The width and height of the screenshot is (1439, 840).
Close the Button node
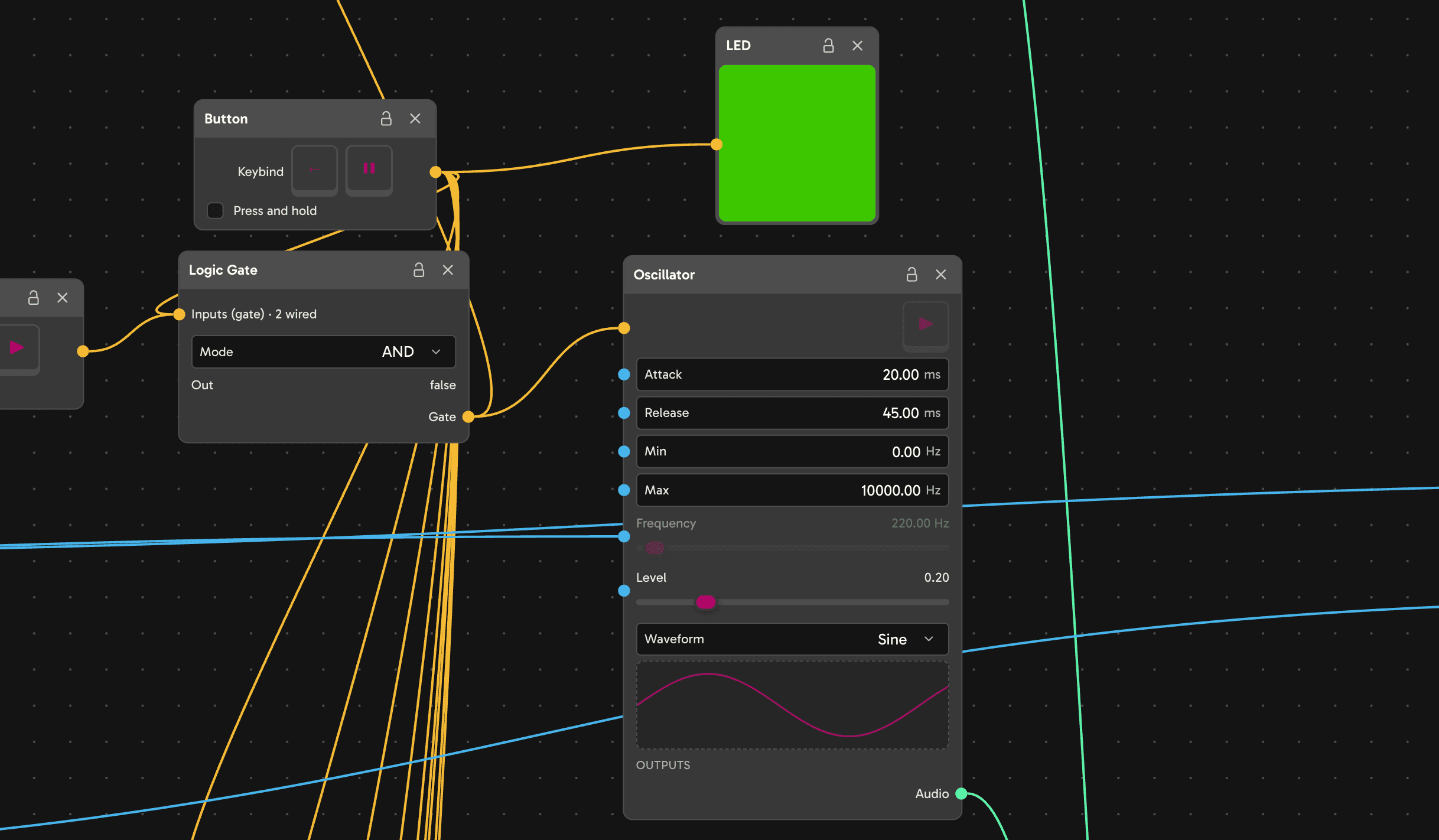[x=415, y=119]
